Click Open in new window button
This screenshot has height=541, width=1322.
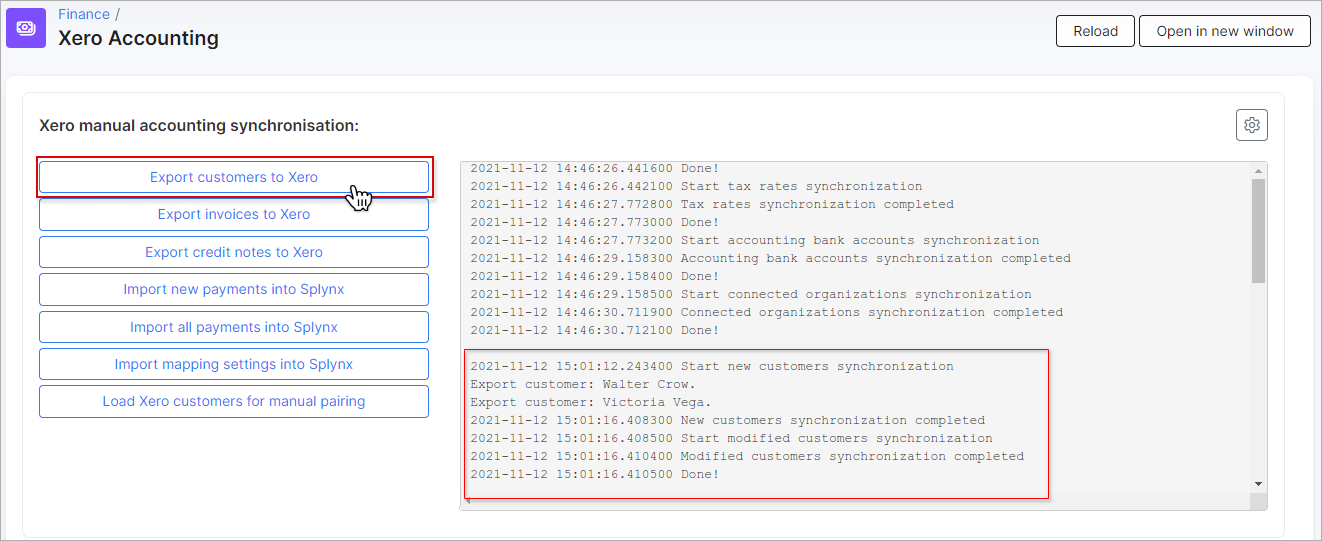pos(1225,31)
